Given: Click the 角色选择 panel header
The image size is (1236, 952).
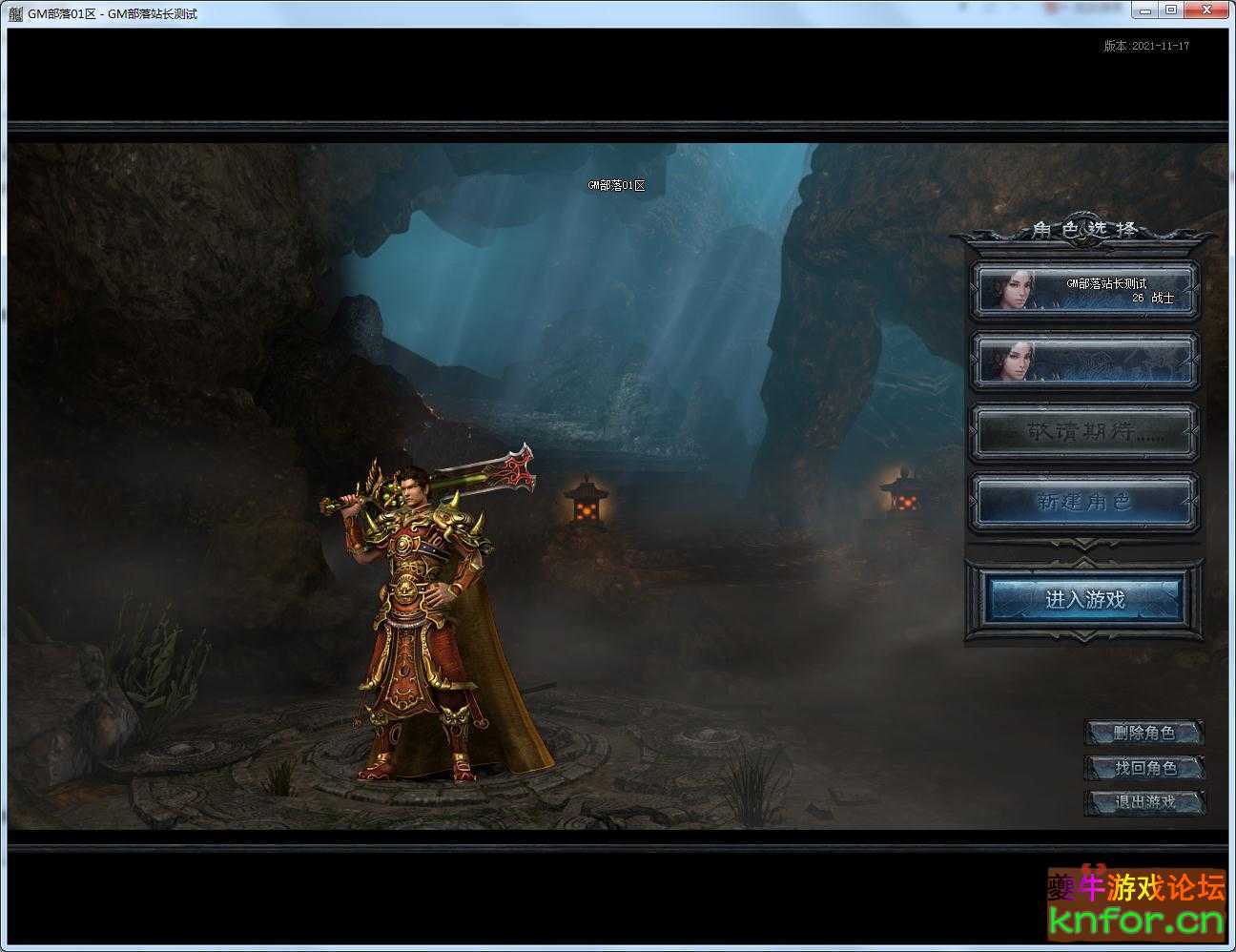Looking at the screenshot, I should [x=1084, y=230].
